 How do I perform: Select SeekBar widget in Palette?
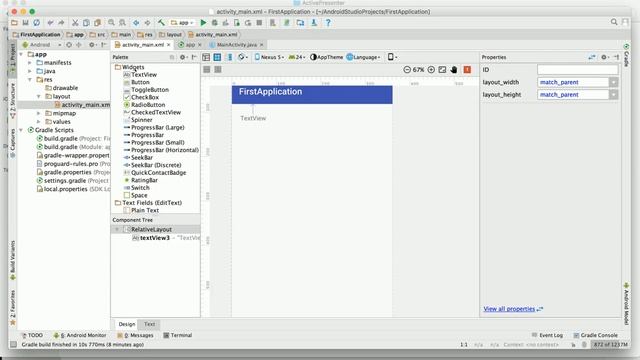[x=138, y=158]
